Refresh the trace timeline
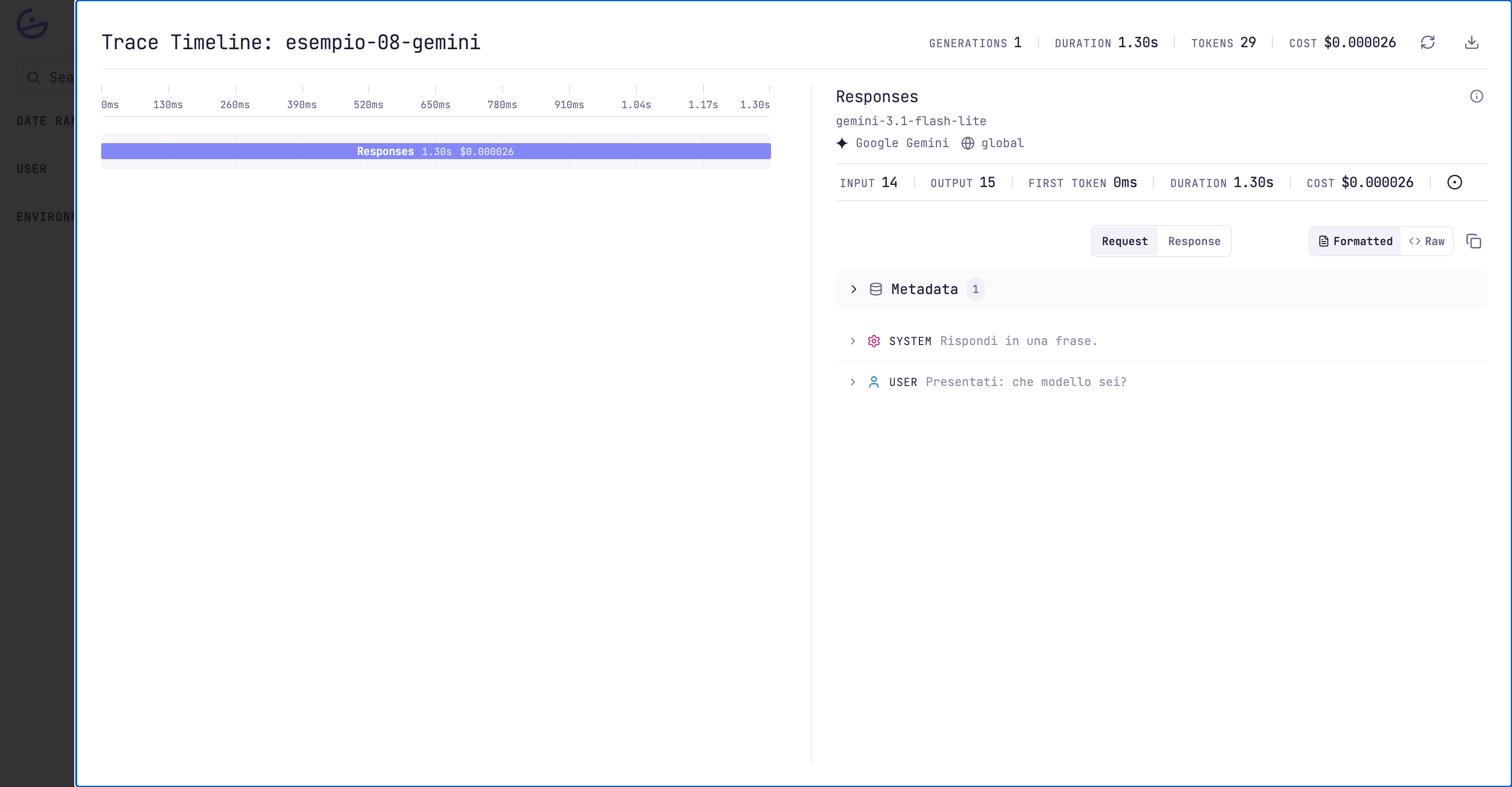Viewport: 1512px width, 787px height. click(1428, 42)
